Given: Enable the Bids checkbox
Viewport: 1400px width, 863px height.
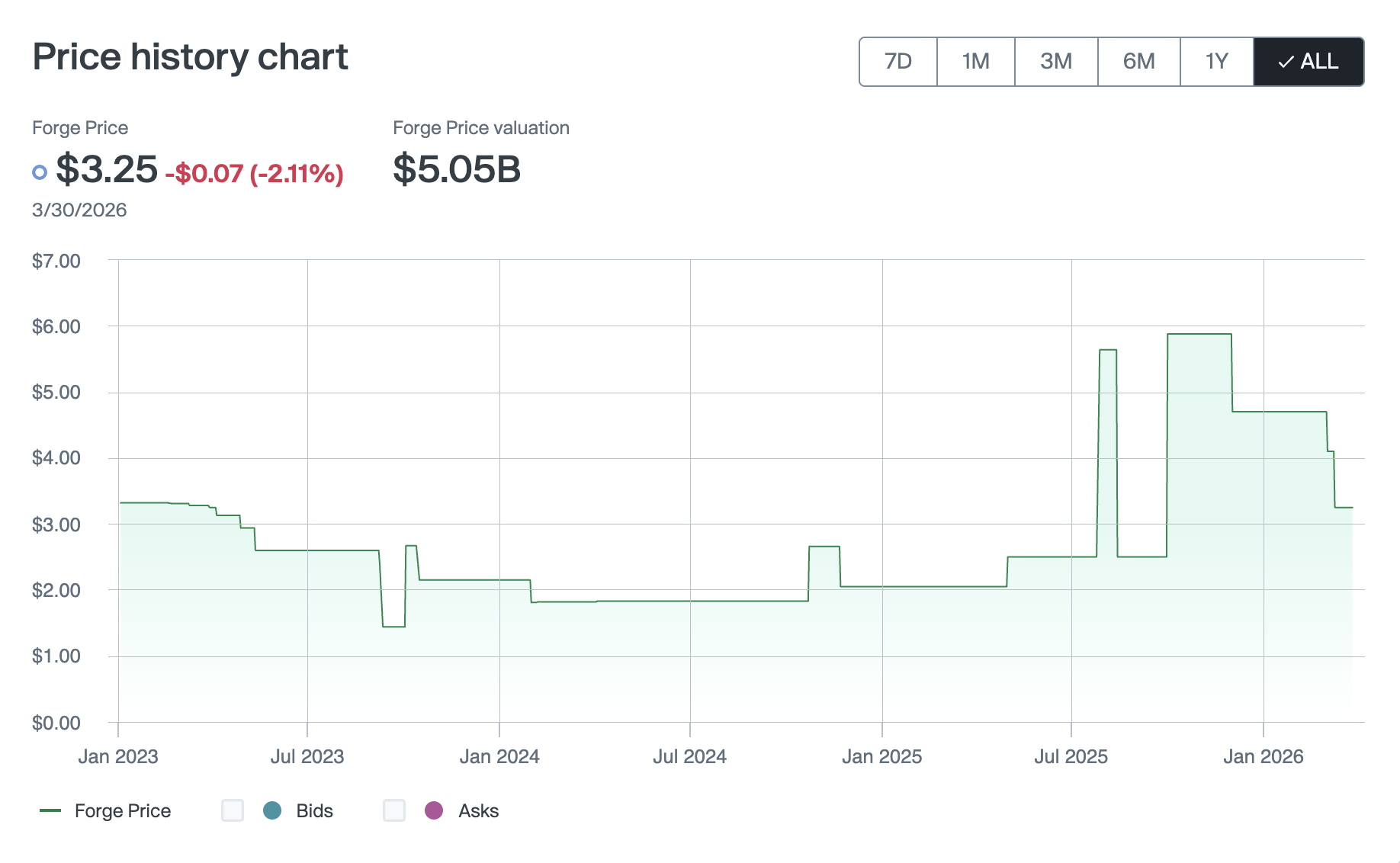Looking at the screenshot, I should pos(233,810).
